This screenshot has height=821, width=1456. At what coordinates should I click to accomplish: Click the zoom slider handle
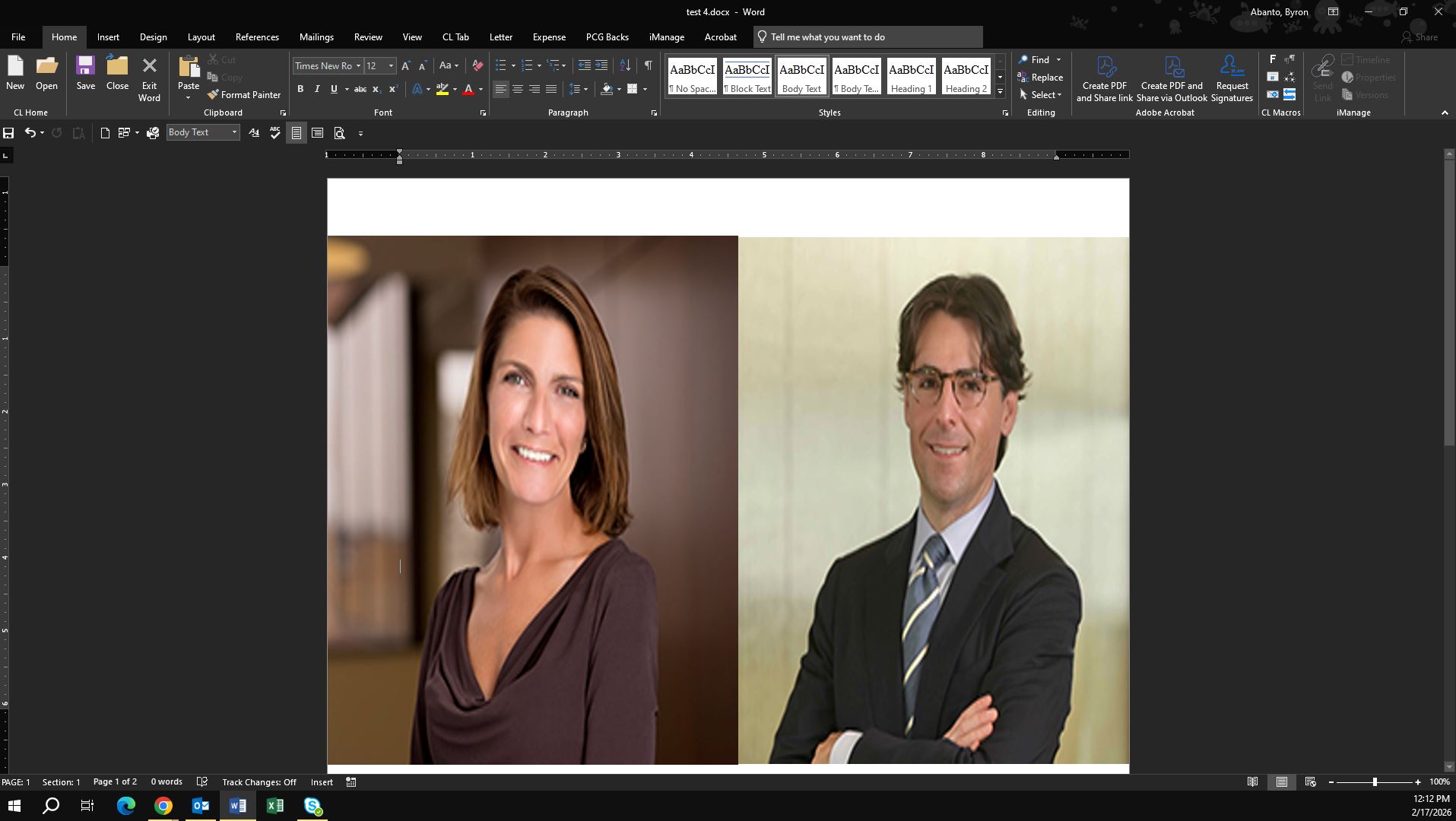pos(1374,782)
